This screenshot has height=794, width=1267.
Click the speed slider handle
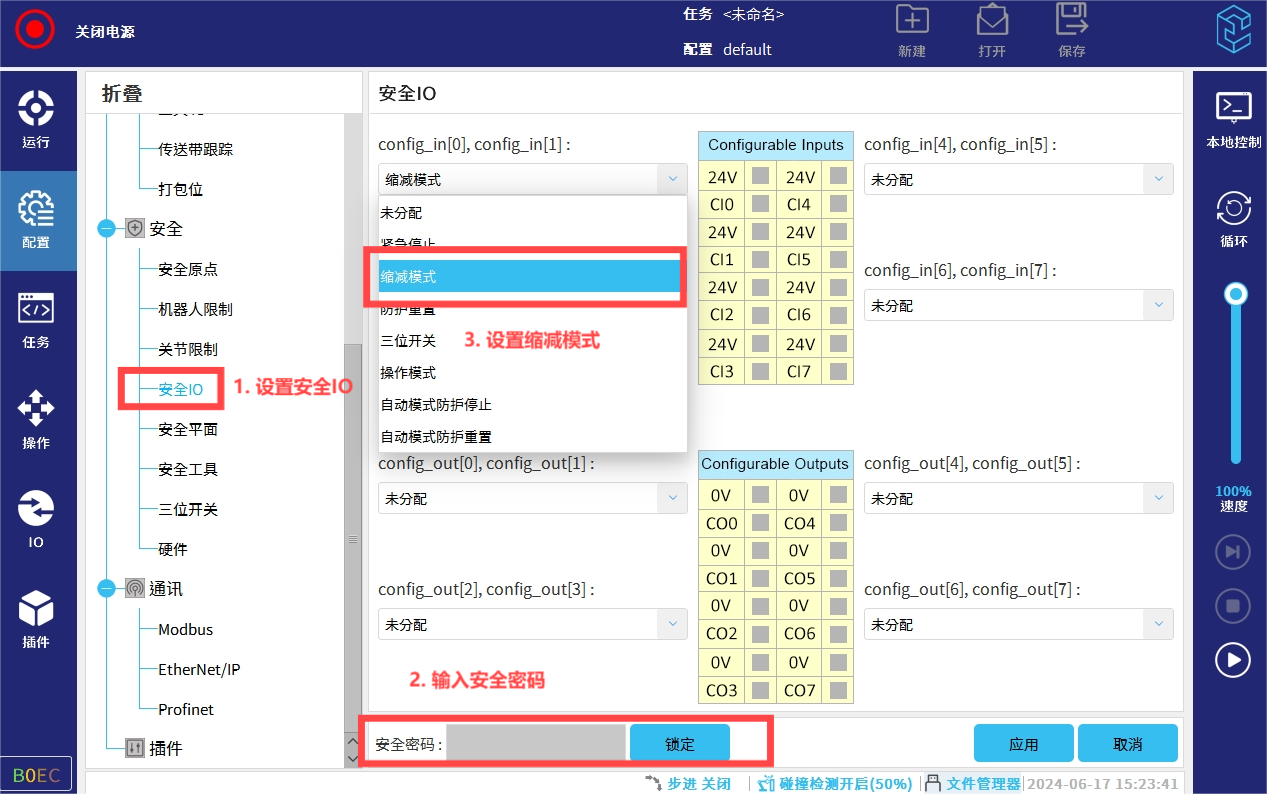[x=1236, y=294]
